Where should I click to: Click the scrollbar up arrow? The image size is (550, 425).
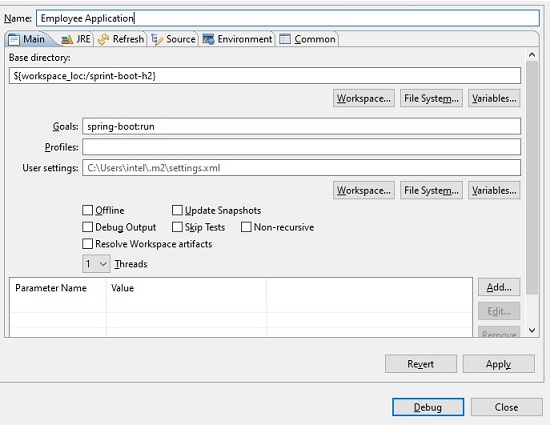pyautogui.click(x=532, y=55)
